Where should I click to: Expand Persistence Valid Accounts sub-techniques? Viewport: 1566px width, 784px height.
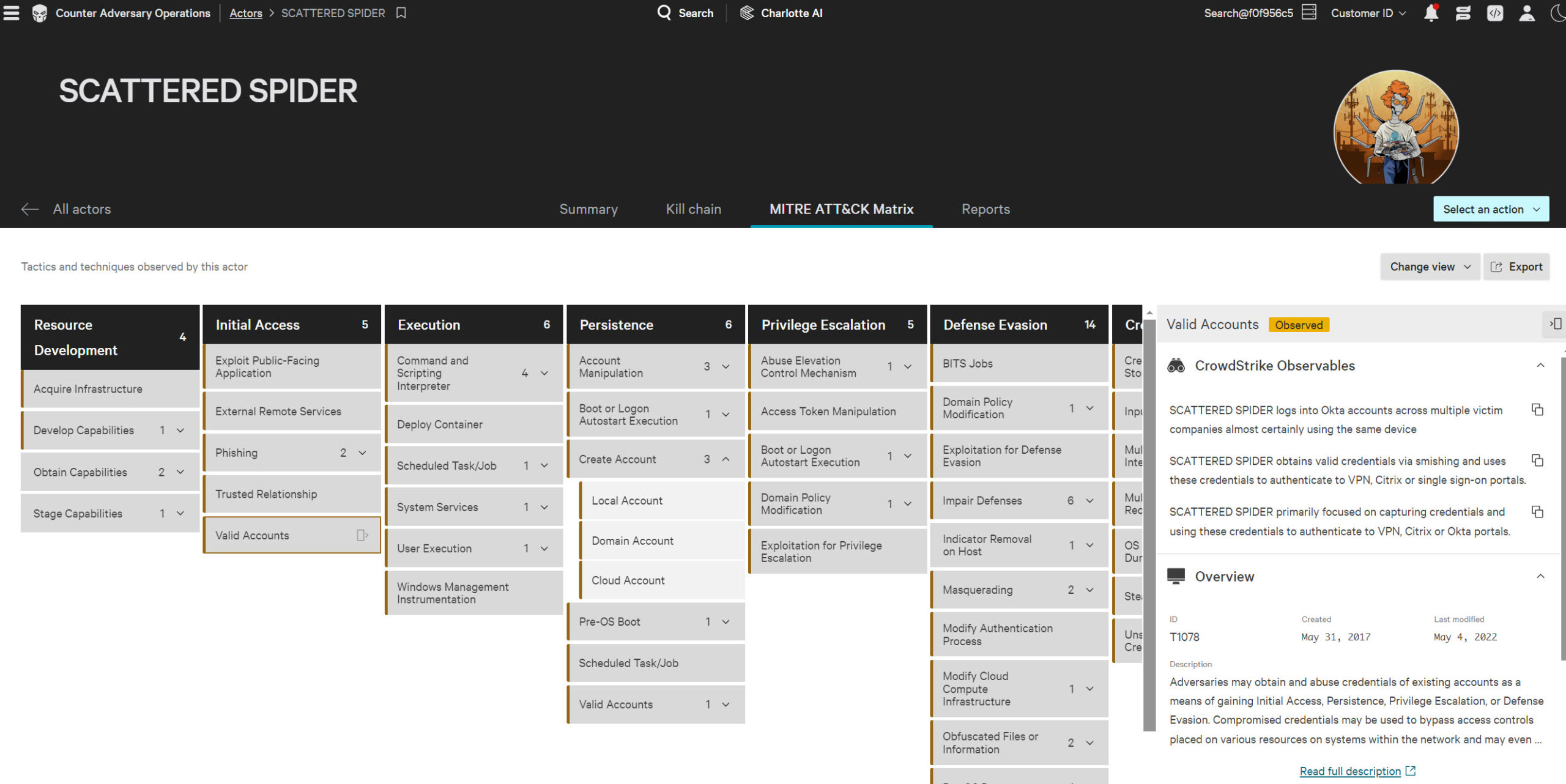pos(725,704)
